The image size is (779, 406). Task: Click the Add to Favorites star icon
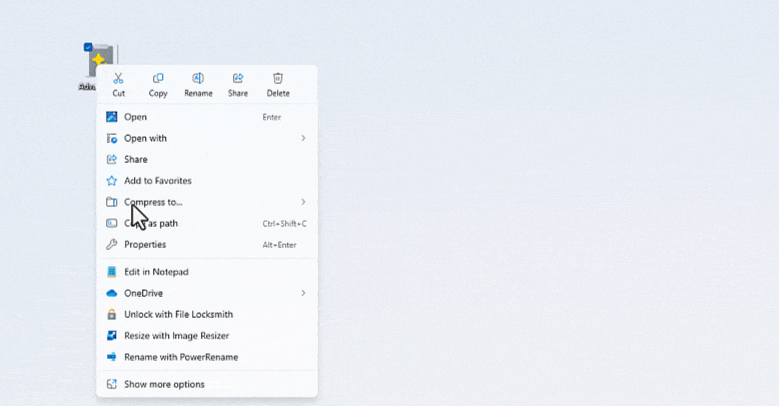coord(112,181)
